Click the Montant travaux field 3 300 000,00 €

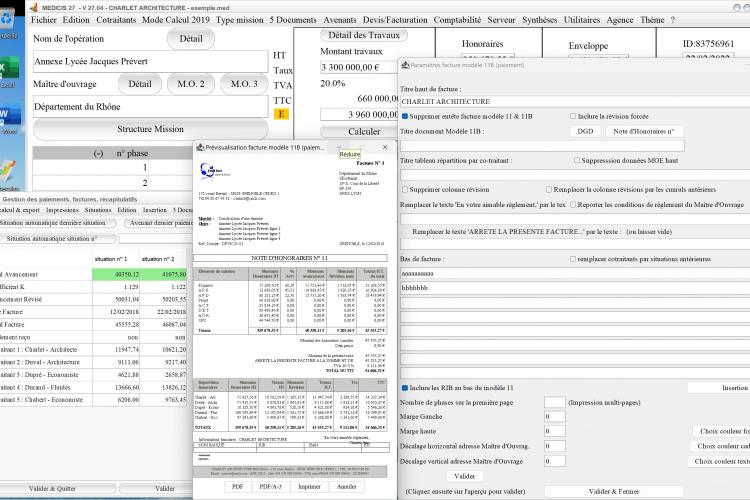(x=359, y=67)
